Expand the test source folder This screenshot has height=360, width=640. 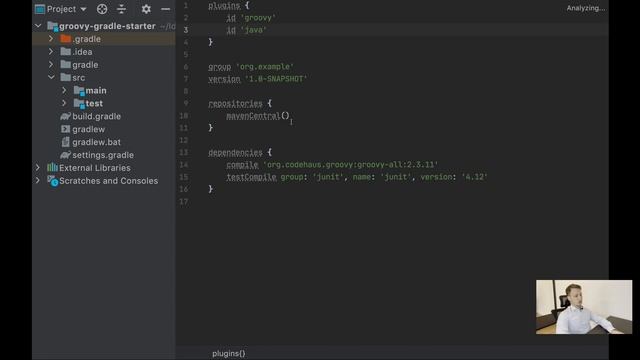64,103
